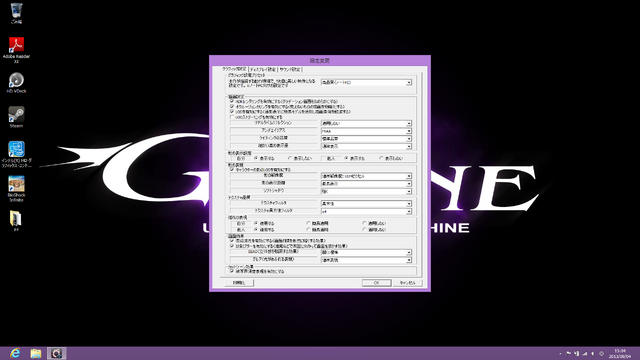This screenshot has height=360, width=640.
Task: Select 表示する for own (自分) shadow display
Action: tap(264, 158)
